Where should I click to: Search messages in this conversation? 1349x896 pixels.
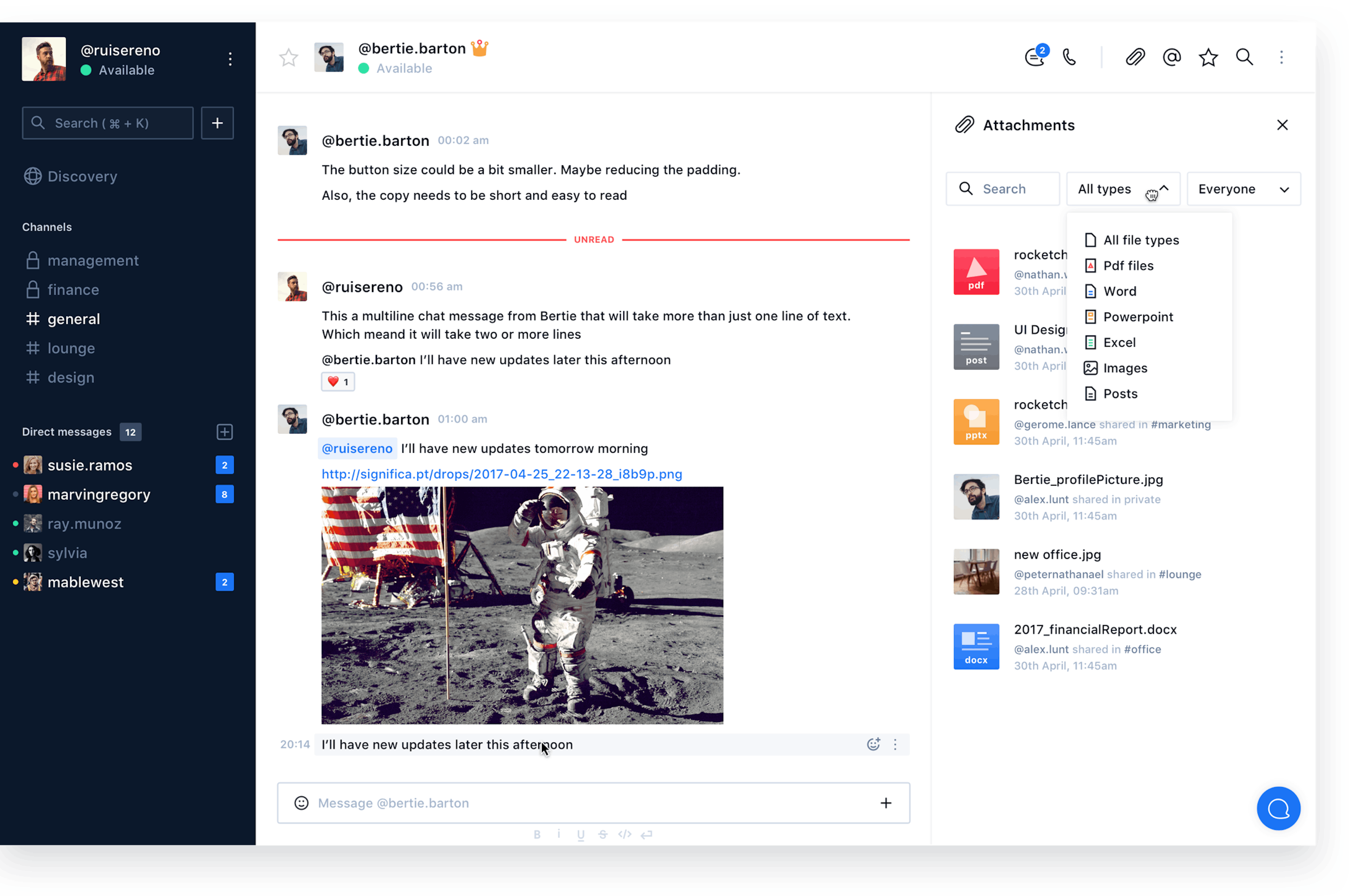[x=1244, y=57]
